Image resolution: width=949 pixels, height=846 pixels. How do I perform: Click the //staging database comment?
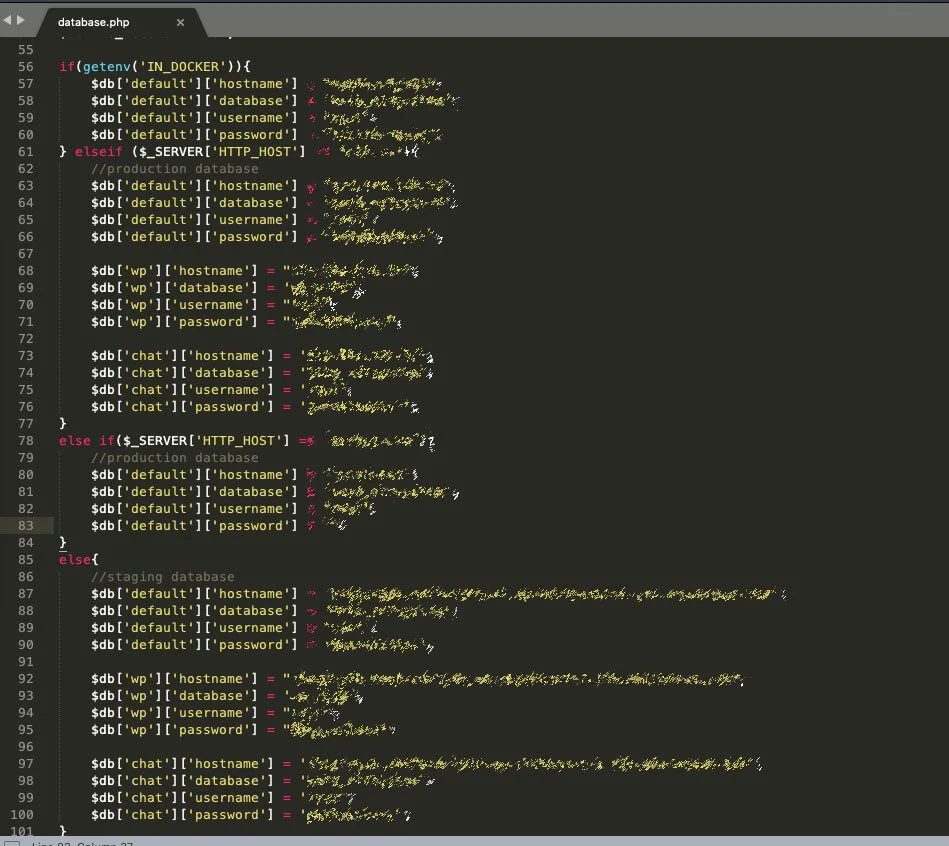tap(163, 577)
